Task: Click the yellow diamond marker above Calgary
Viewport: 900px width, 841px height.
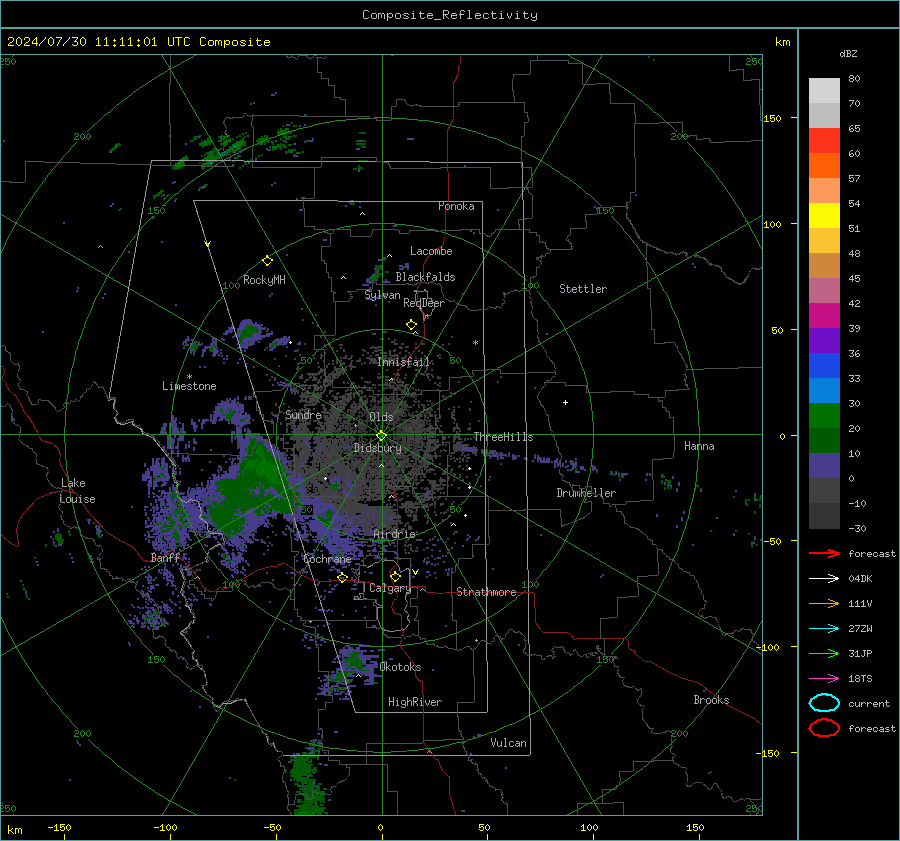Action: click(395, 576)
